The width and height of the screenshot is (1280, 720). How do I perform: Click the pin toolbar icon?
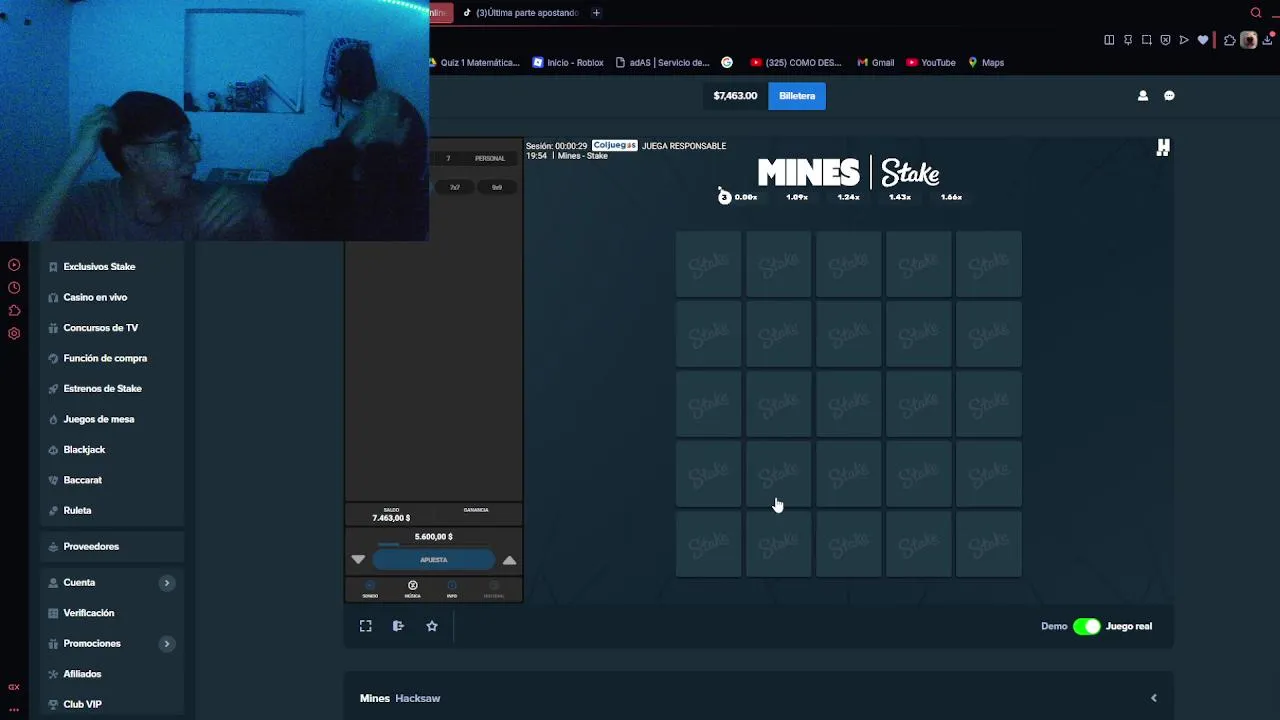point(1128,40)
